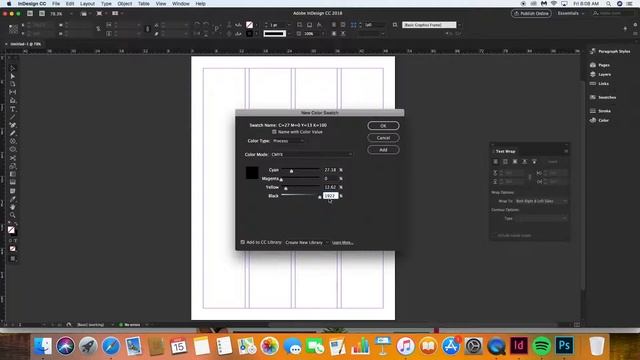This screenshot has height=360, width=640.
Task: Open the Layout menu
Action: point(87,4)
